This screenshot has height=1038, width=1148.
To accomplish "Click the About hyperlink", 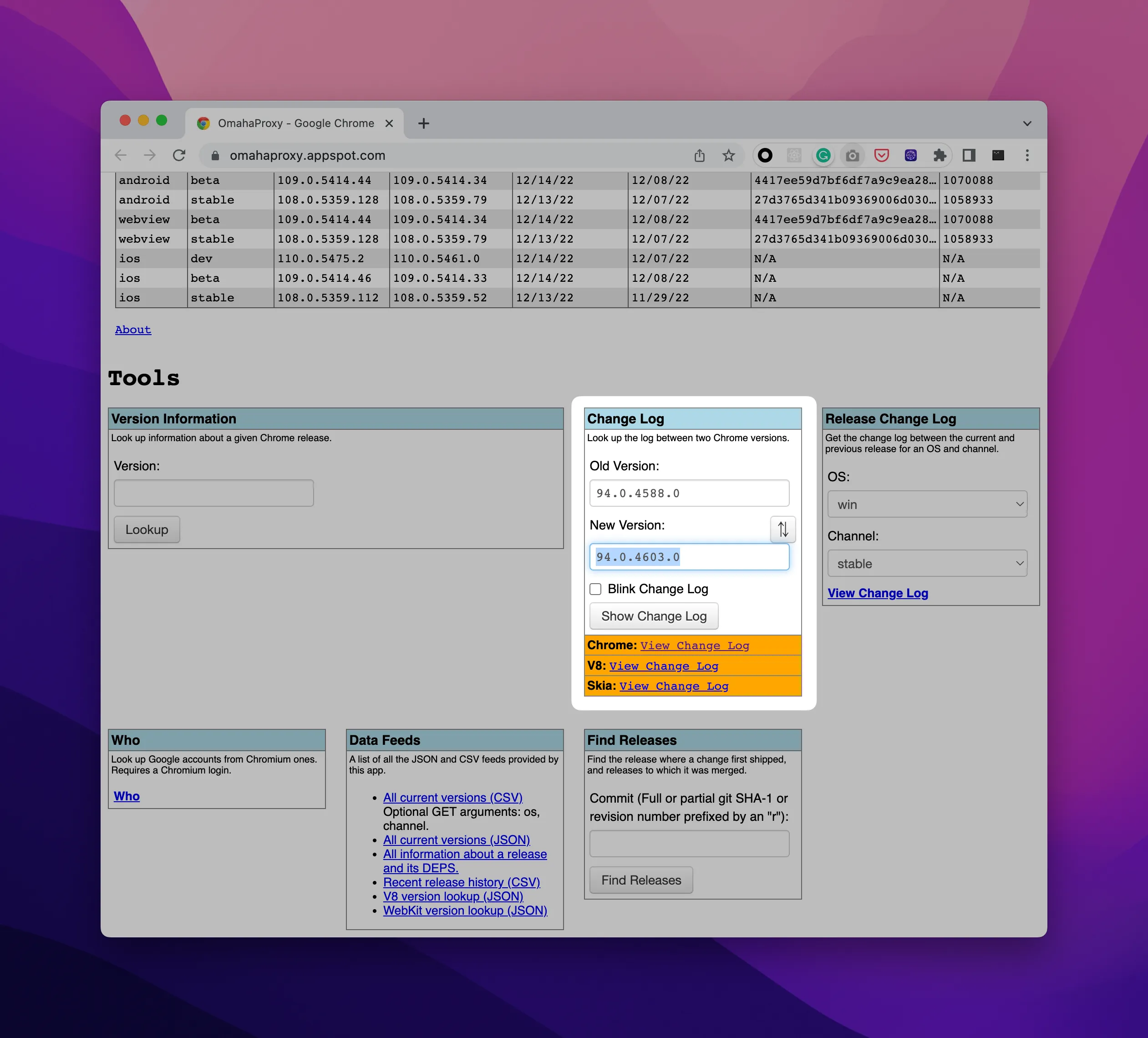I will (133, 330).
